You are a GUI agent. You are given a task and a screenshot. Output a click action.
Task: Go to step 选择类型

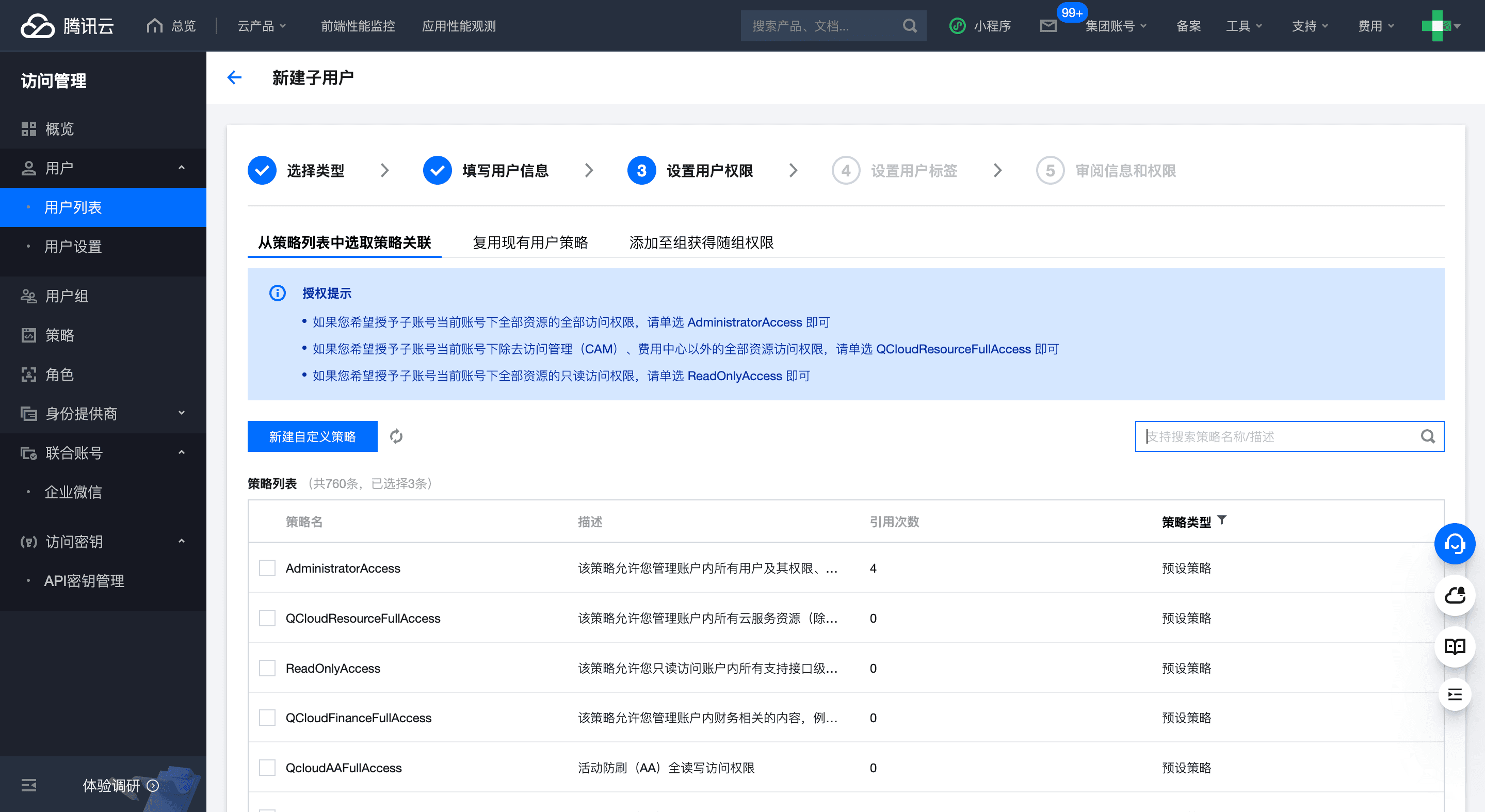(296, 170)
